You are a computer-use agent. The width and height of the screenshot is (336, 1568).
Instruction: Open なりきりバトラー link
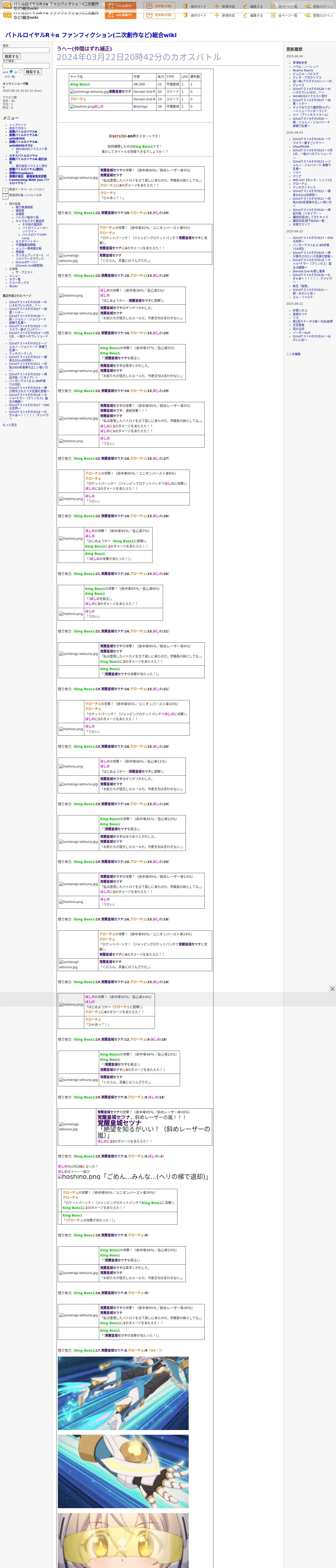click(x=27, y=242)
